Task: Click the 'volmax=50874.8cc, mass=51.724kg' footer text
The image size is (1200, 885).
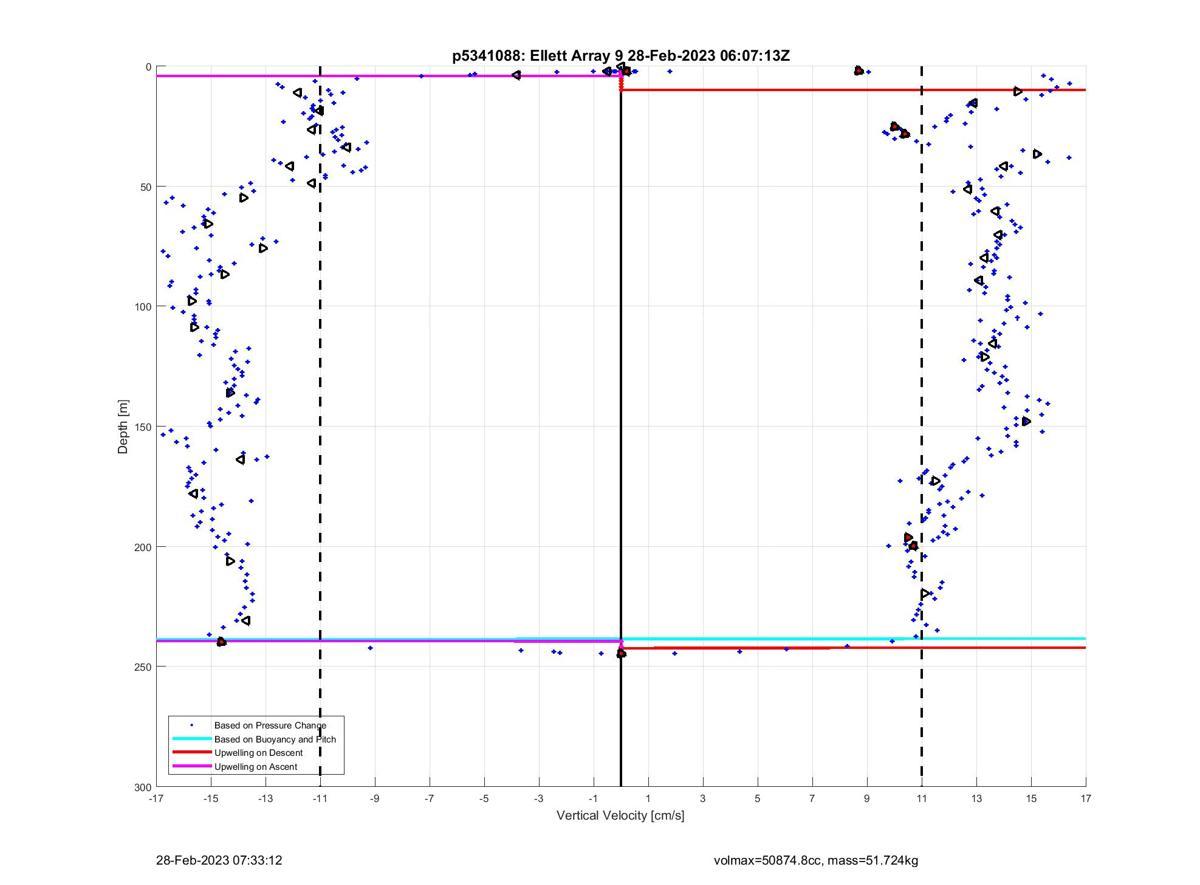Action: [x=816, y=860]
